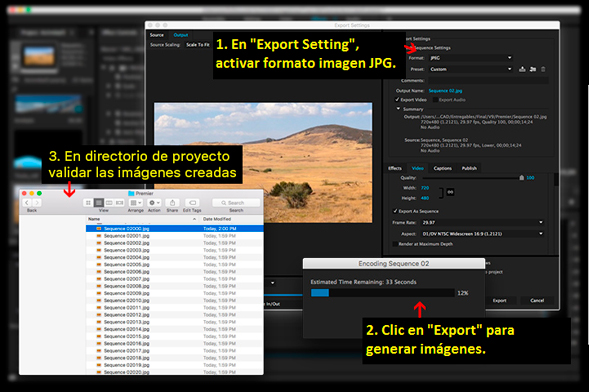The width and height of the screenshot is (589, 392).
Task: Select file Sequence 02005.jpg
Action: coord(175,264)
